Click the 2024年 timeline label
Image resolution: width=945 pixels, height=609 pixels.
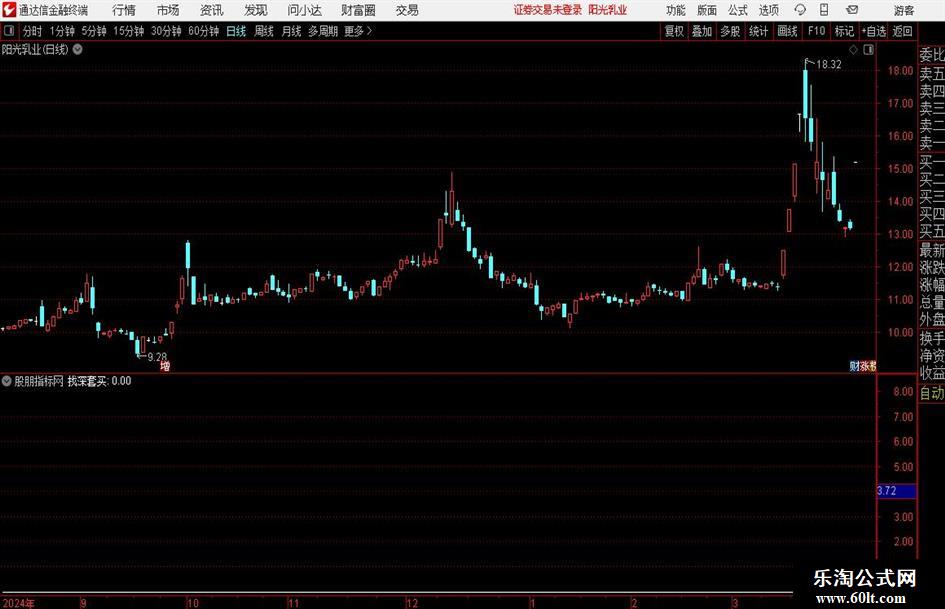[x=18, y=603]
